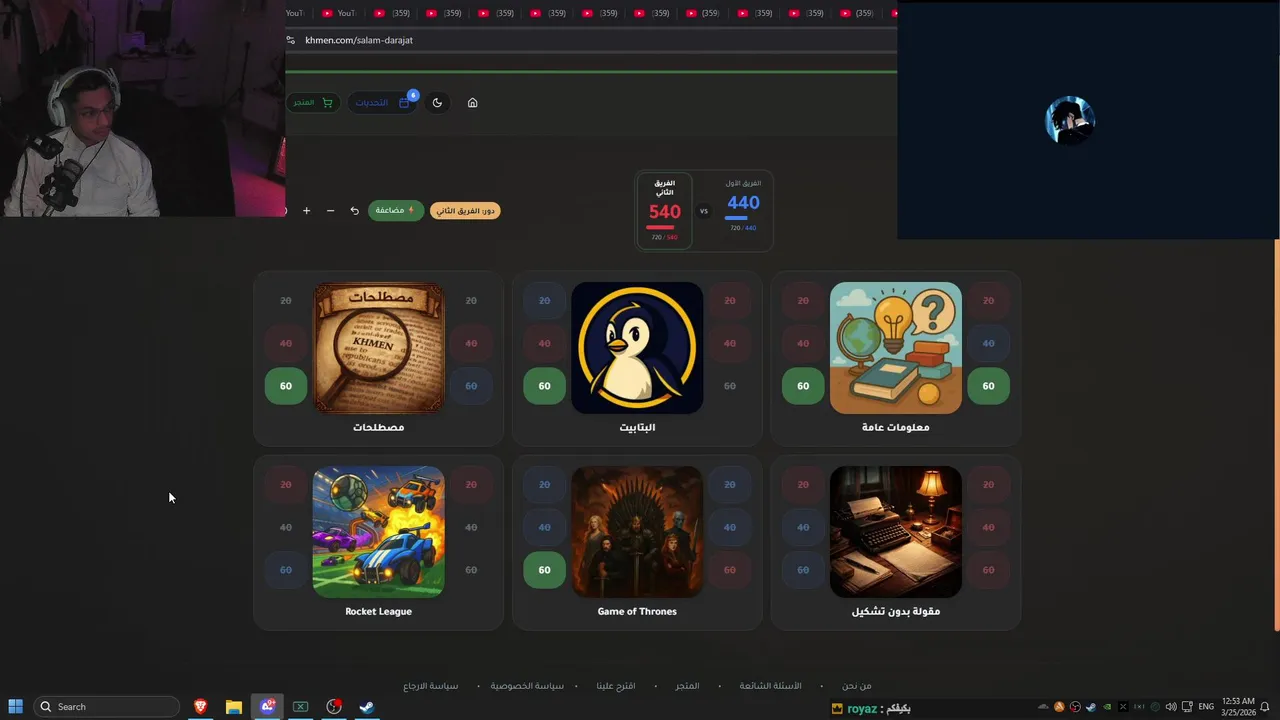1280x720 pixels.
Task: Click the blue progress bar under 440
Action: [736, 218]
